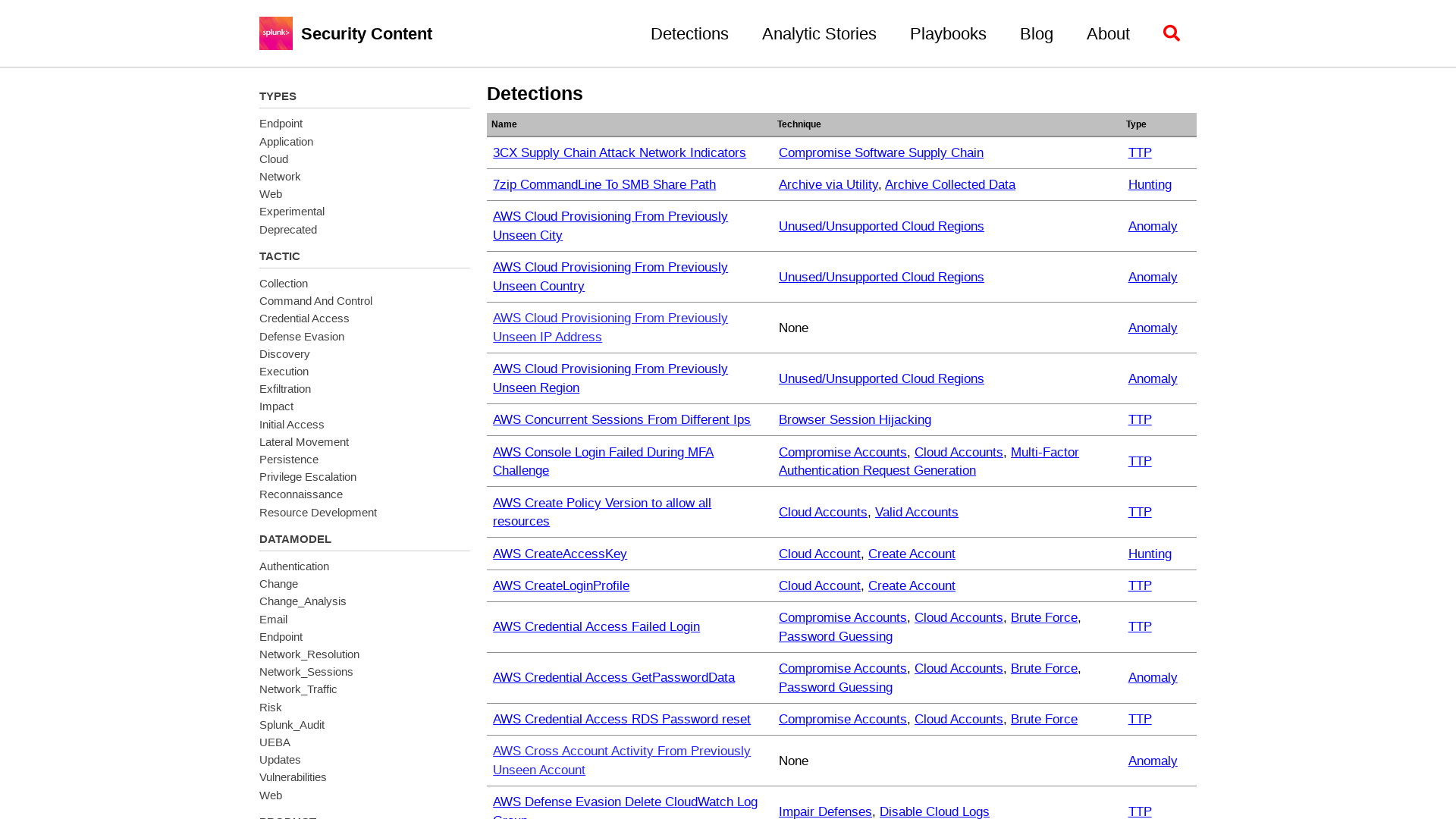
Task: Open the Security Content home link
Action: (366, 34)
